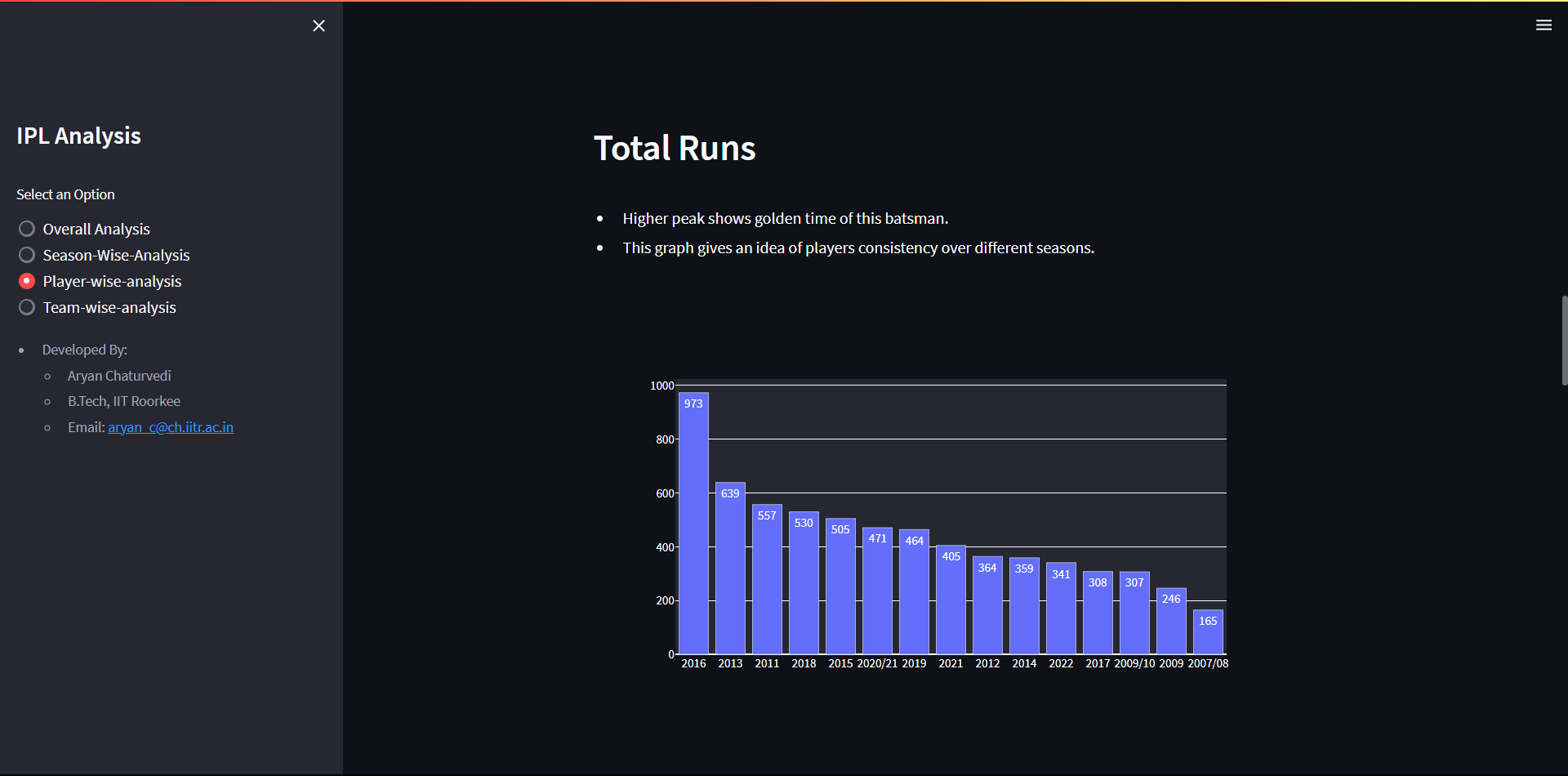1568x776 pixels.
Task: Click the IPL Analysis sidebar title
Action: click(x=78, y=136)
